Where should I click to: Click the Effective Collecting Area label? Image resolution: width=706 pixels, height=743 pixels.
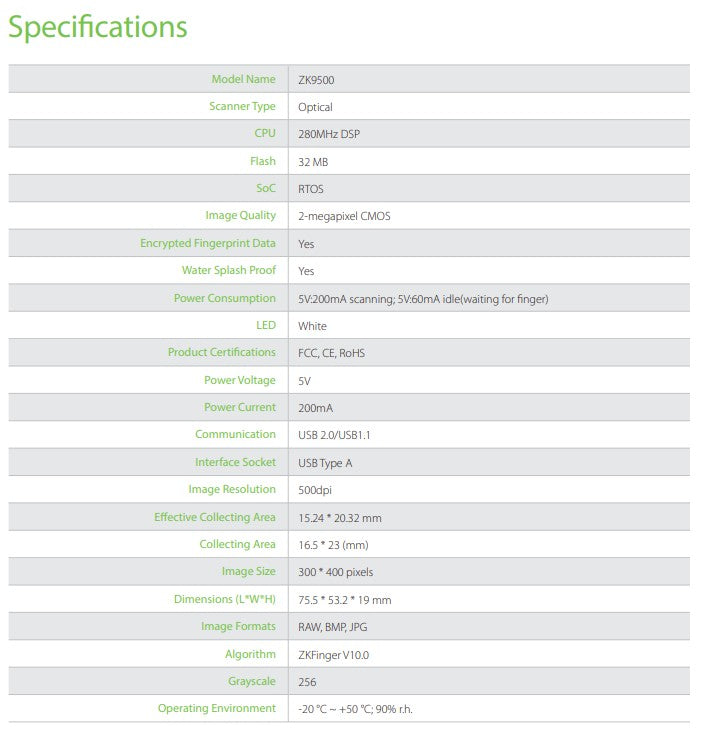click(x=214, y=517)
